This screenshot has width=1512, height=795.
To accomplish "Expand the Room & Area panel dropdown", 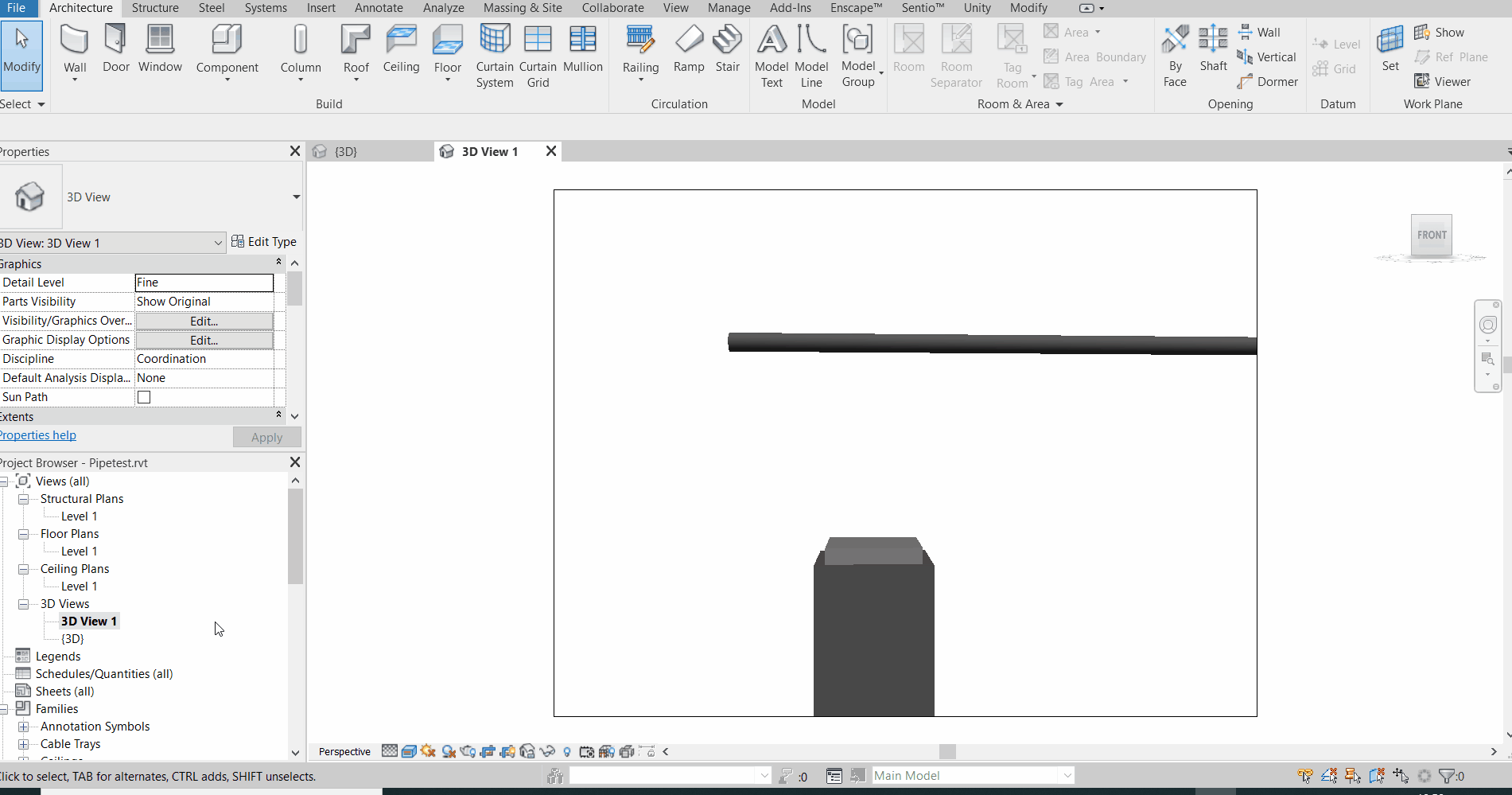I will coord(1059,104).
